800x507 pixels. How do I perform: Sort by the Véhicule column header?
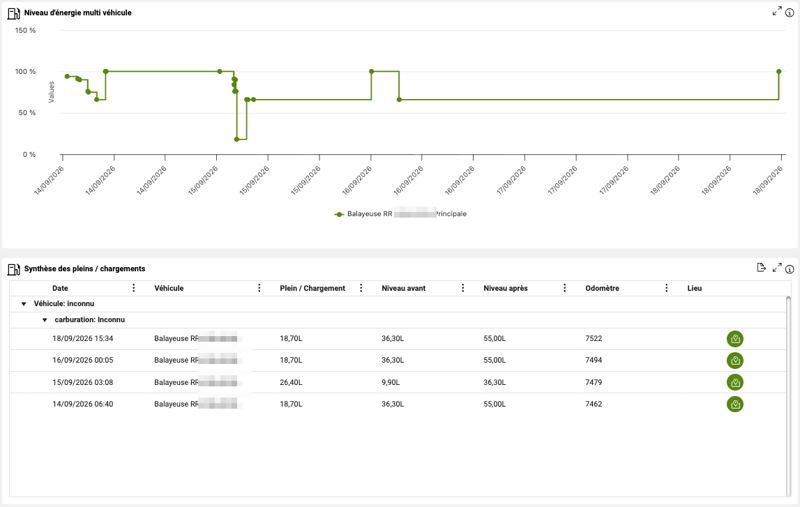tap(169, 288)
